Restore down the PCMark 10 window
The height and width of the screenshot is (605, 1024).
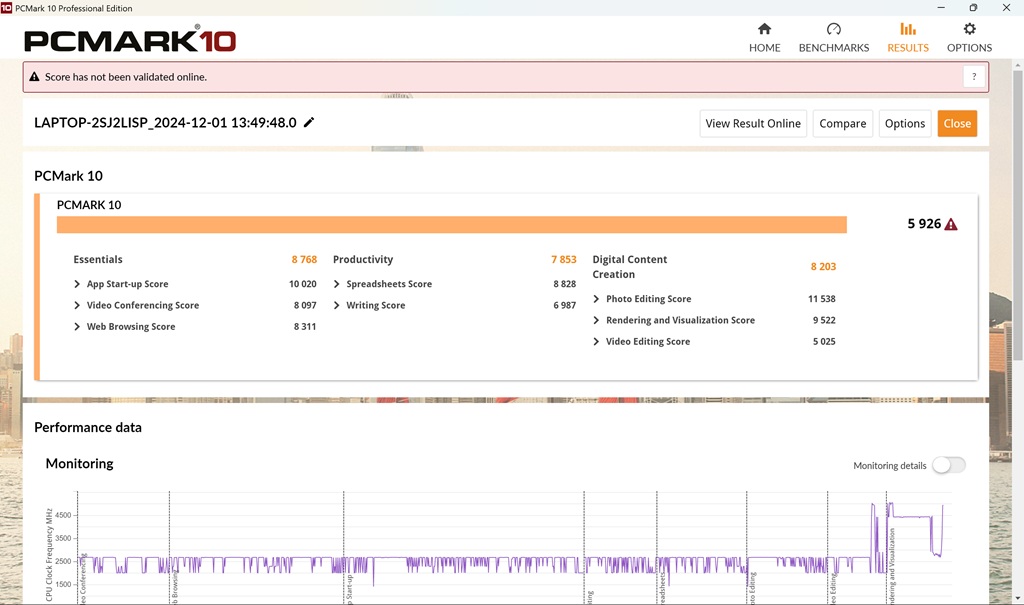(x=973, y=8)
